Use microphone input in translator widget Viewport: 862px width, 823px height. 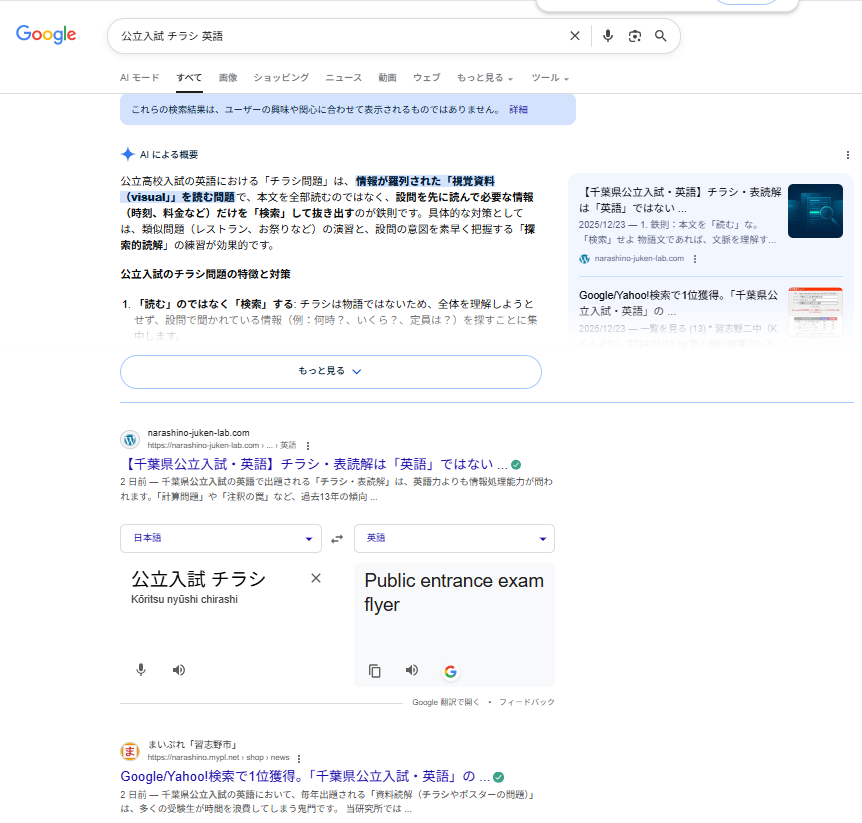click(141, 670)
